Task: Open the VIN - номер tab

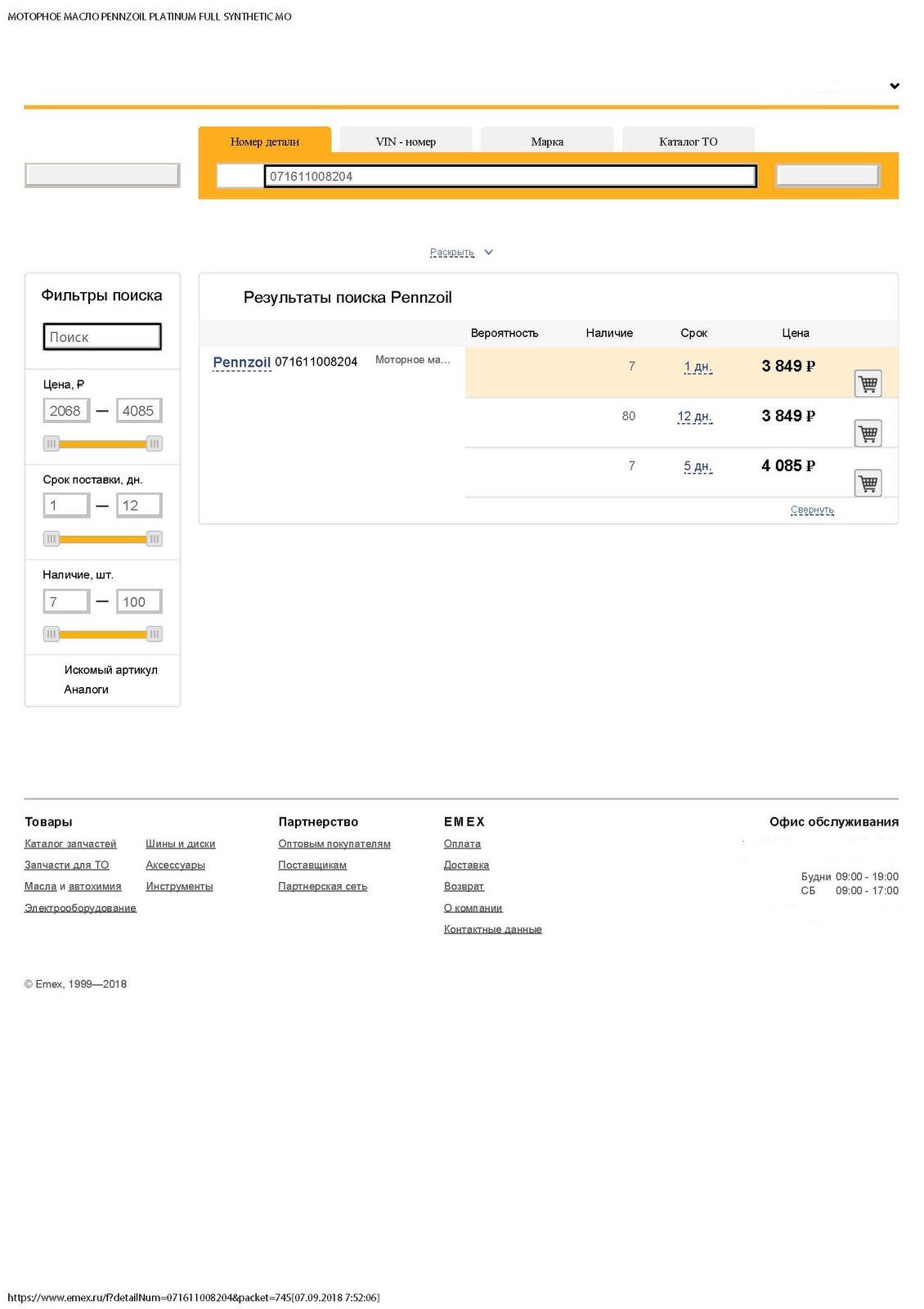Action: click(x=406, y=141)
